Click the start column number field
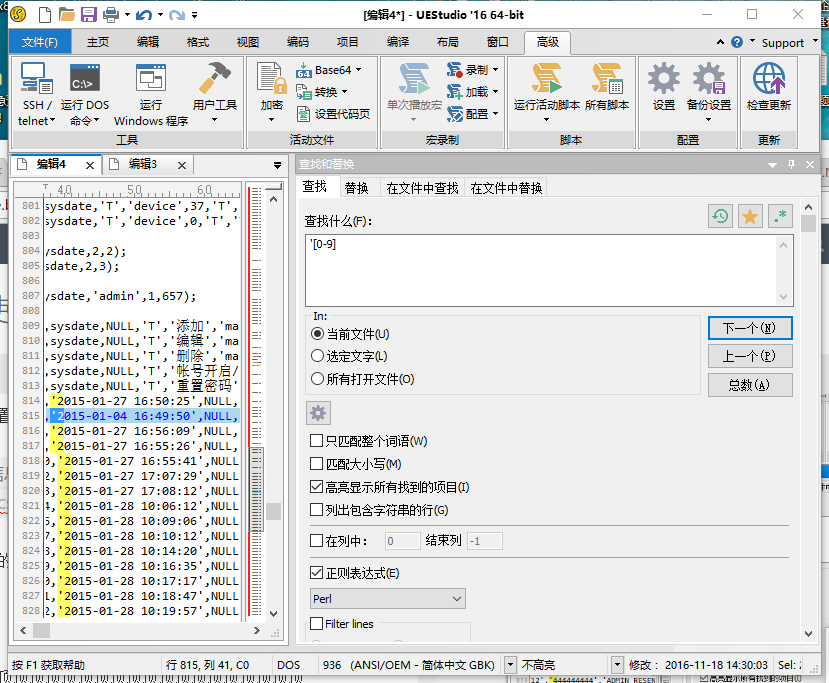The image size is (829, 683). [x=402, y=541]
